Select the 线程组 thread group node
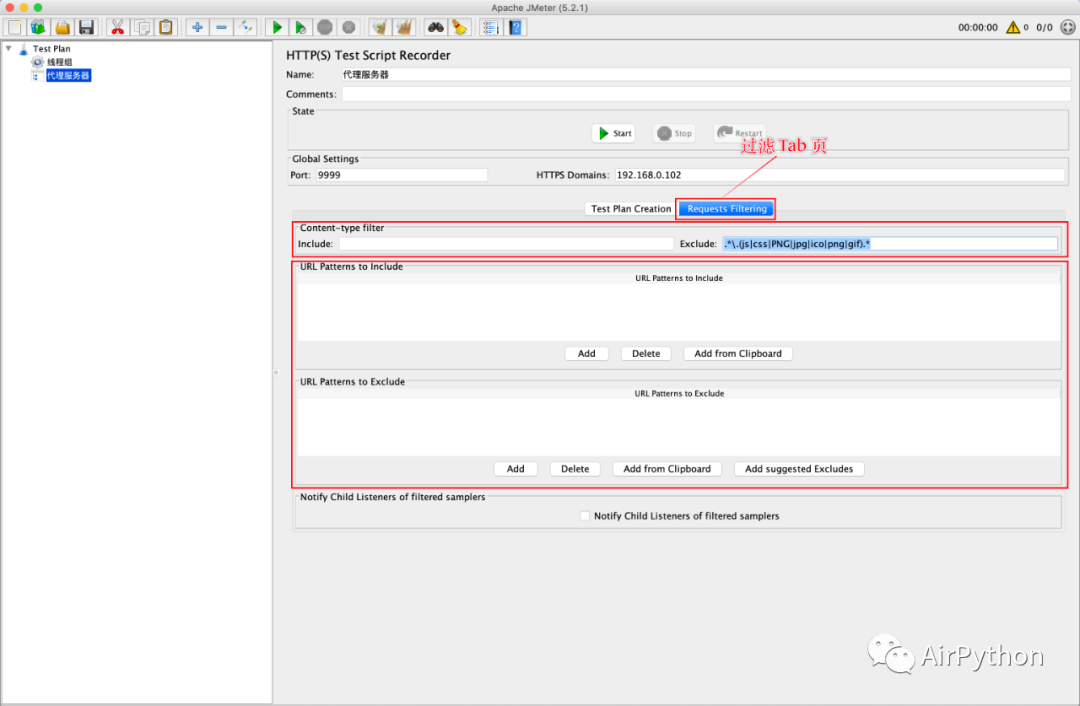Viewport: 1080px width, 706px height. point(59,62)
